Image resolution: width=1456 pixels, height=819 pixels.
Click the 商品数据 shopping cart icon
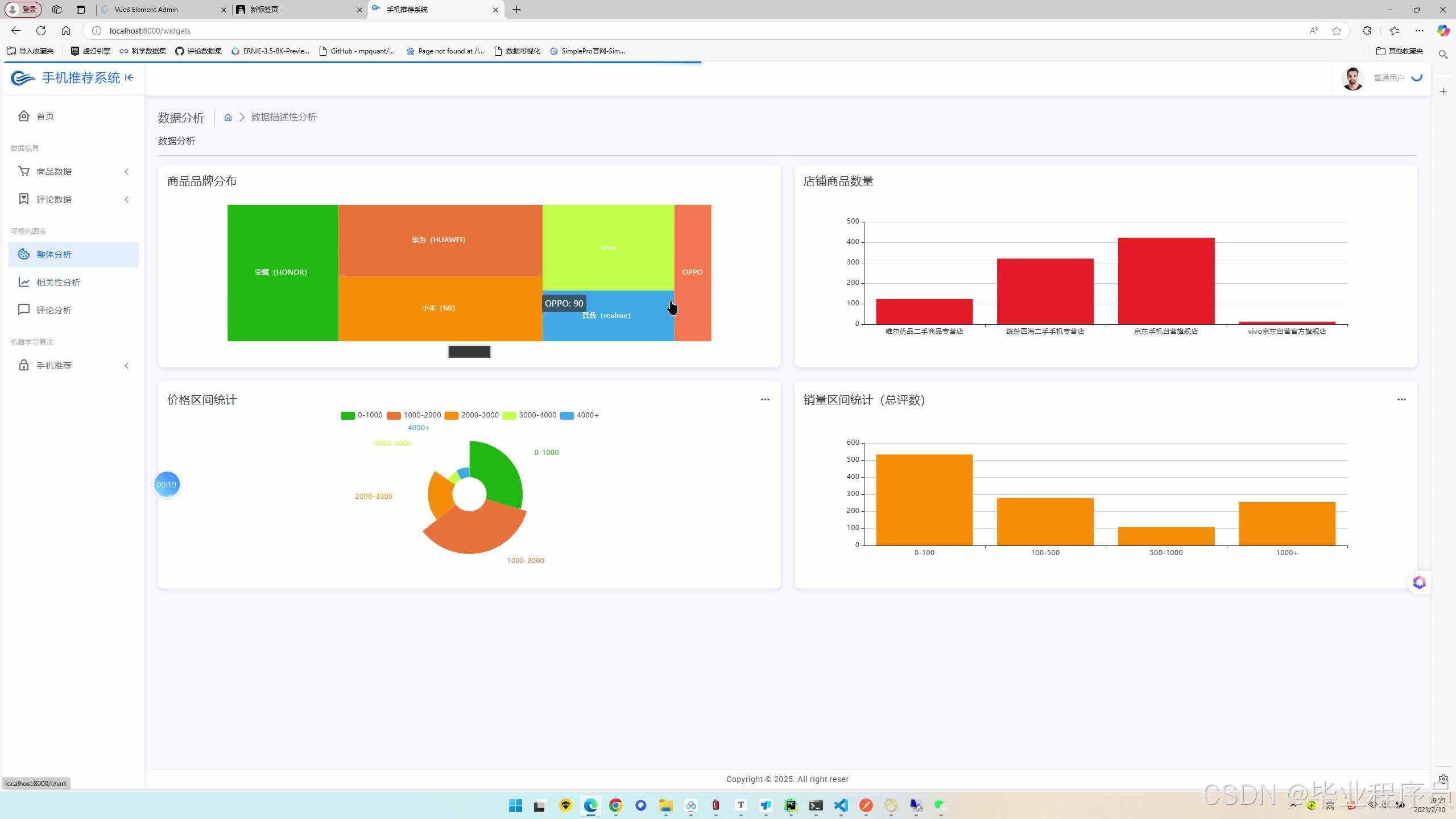pos(24,171)
